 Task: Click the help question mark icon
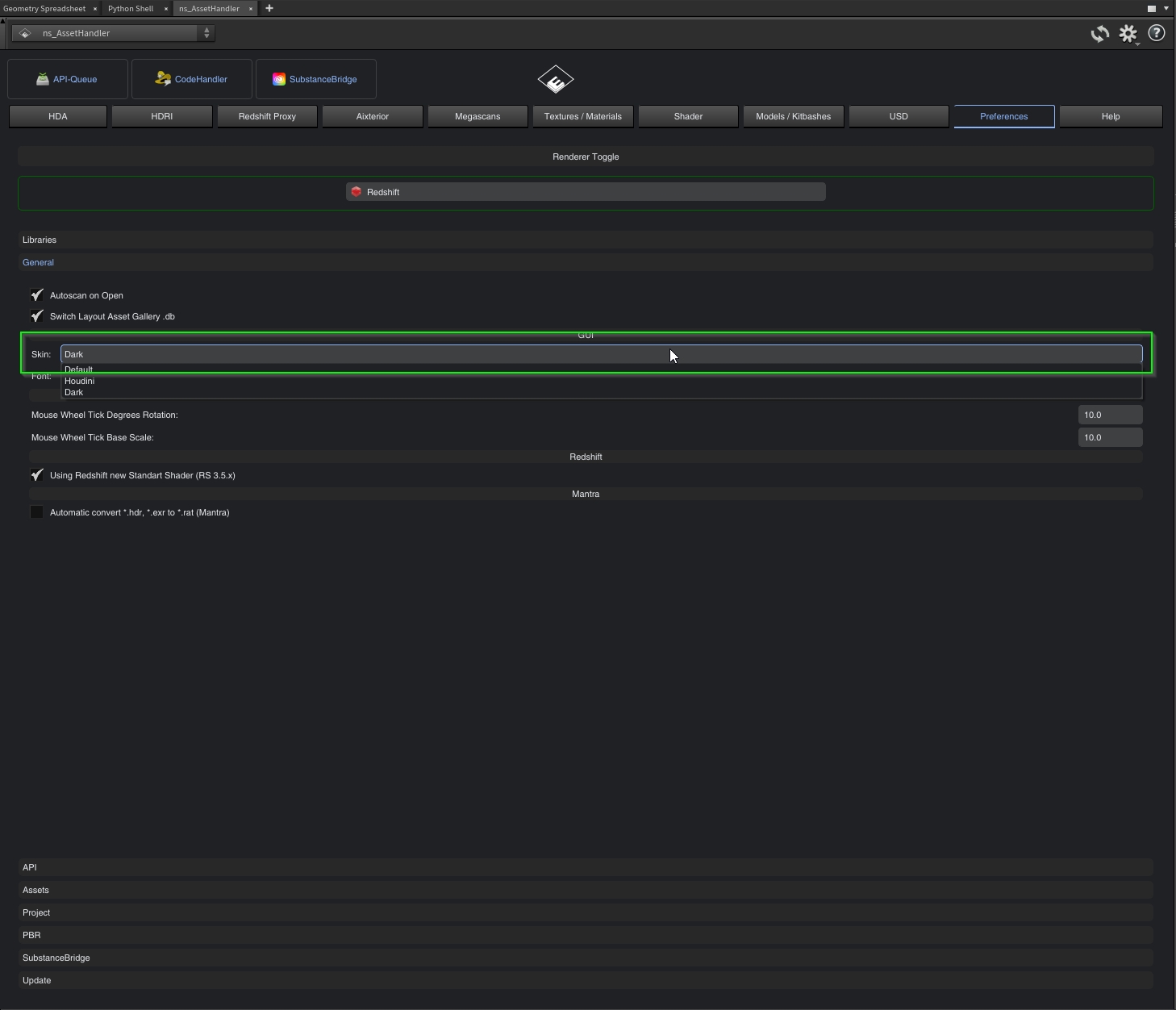(x=1157, y=33)
